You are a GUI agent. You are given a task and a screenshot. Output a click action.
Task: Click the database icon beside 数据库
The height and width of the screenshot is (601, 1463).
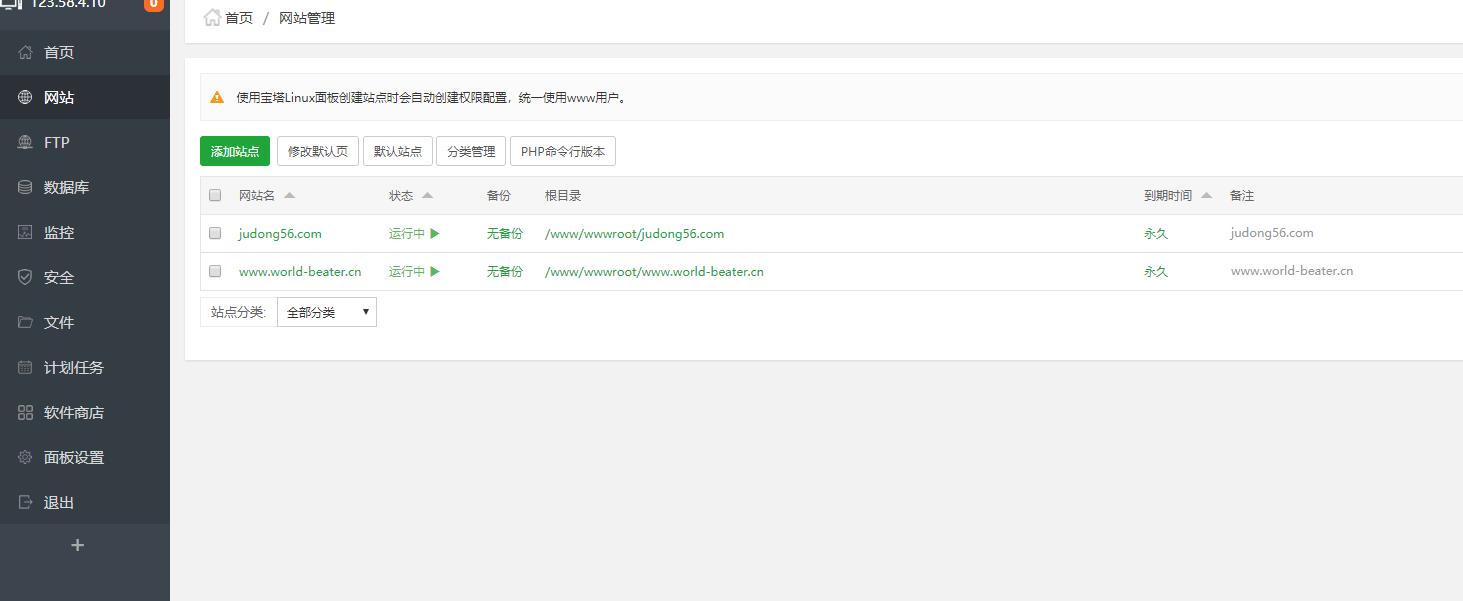pyautogui.click(x=25, y=187)
